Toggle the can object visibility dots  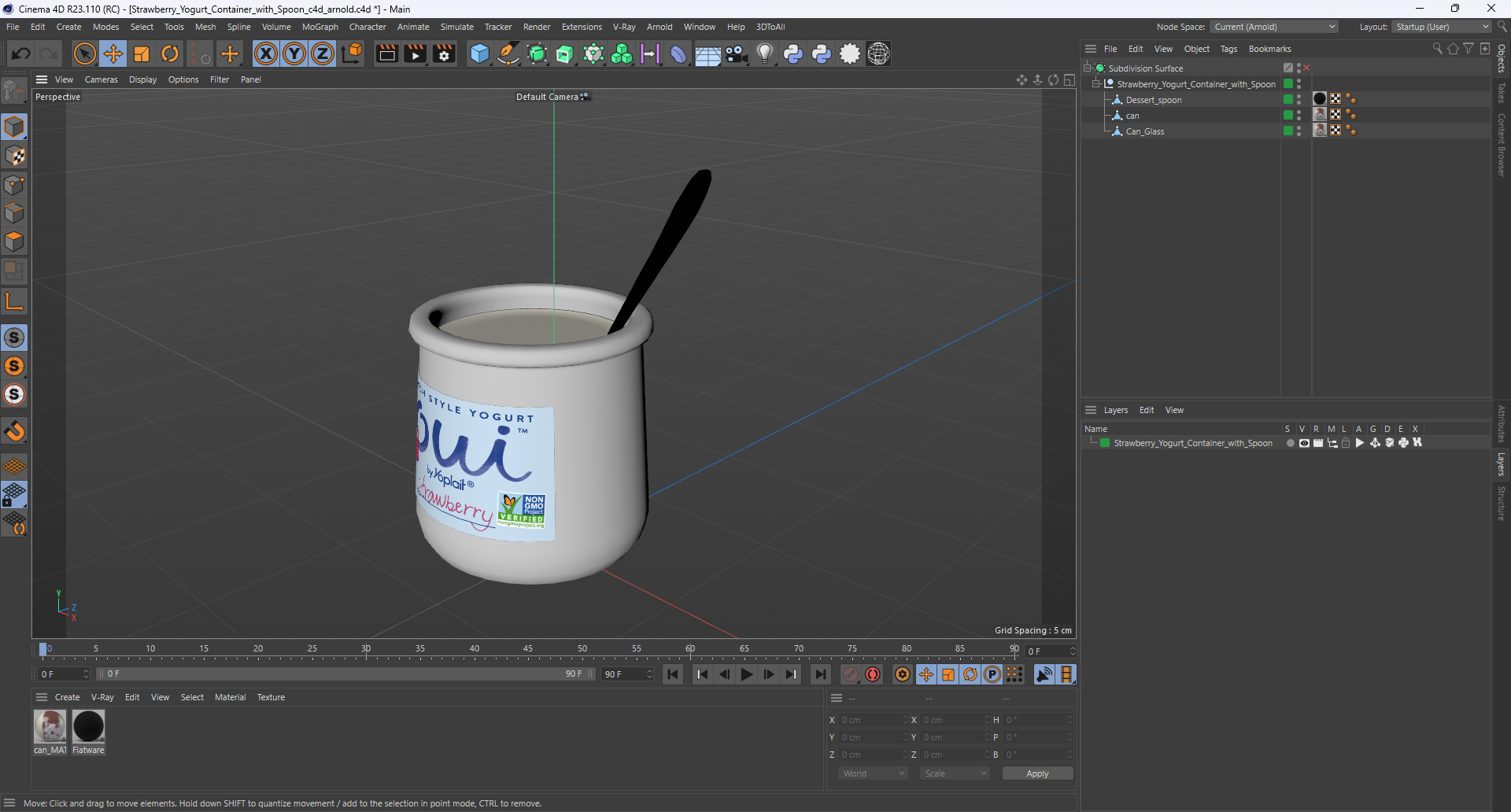click(x=1299, y=116)
